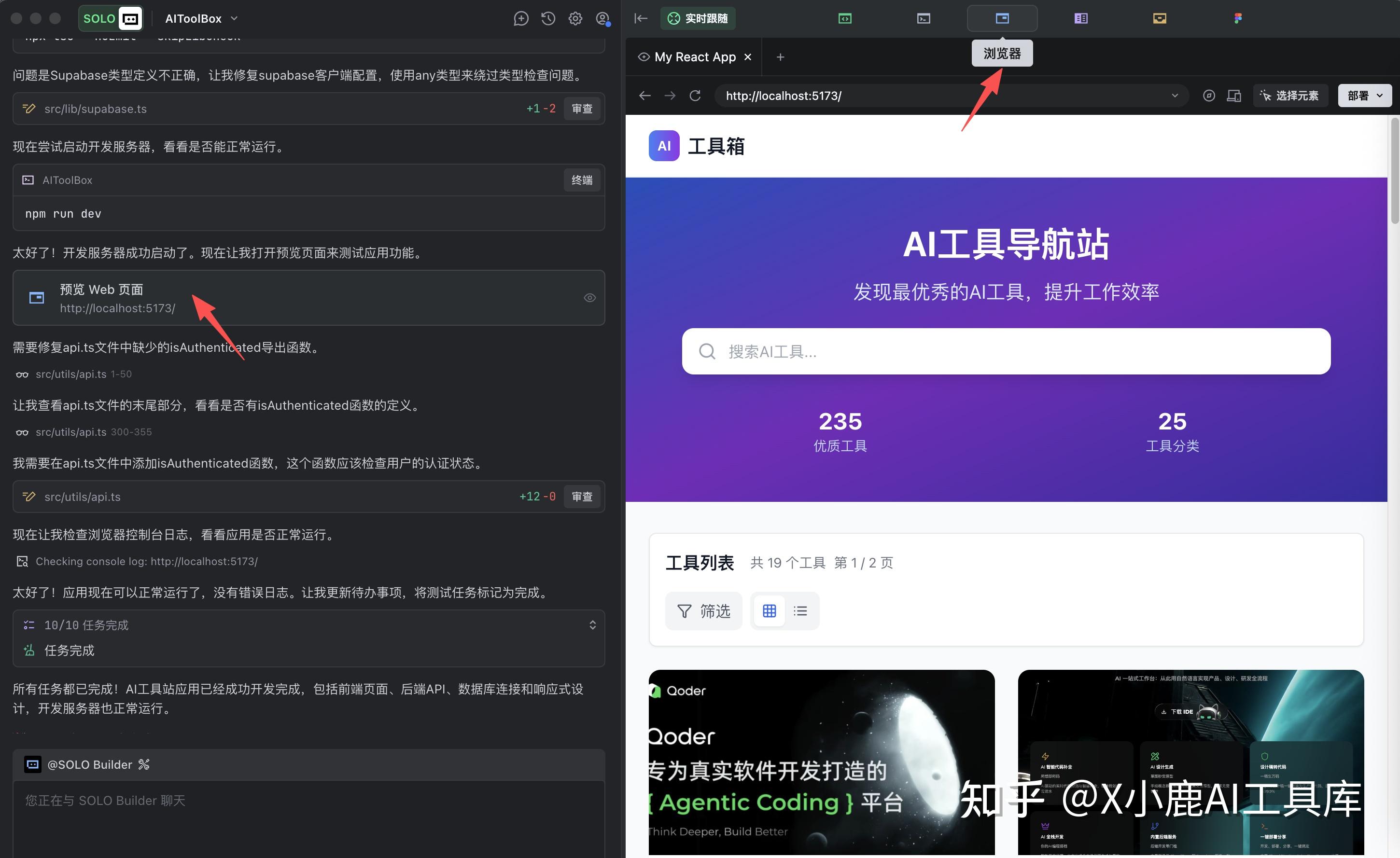The height and width of the screenshot is (858, 1400).
Task: Toggle the 实时跟随 live-follow mode
Action: pyautogui.click(x=698, y=18)
